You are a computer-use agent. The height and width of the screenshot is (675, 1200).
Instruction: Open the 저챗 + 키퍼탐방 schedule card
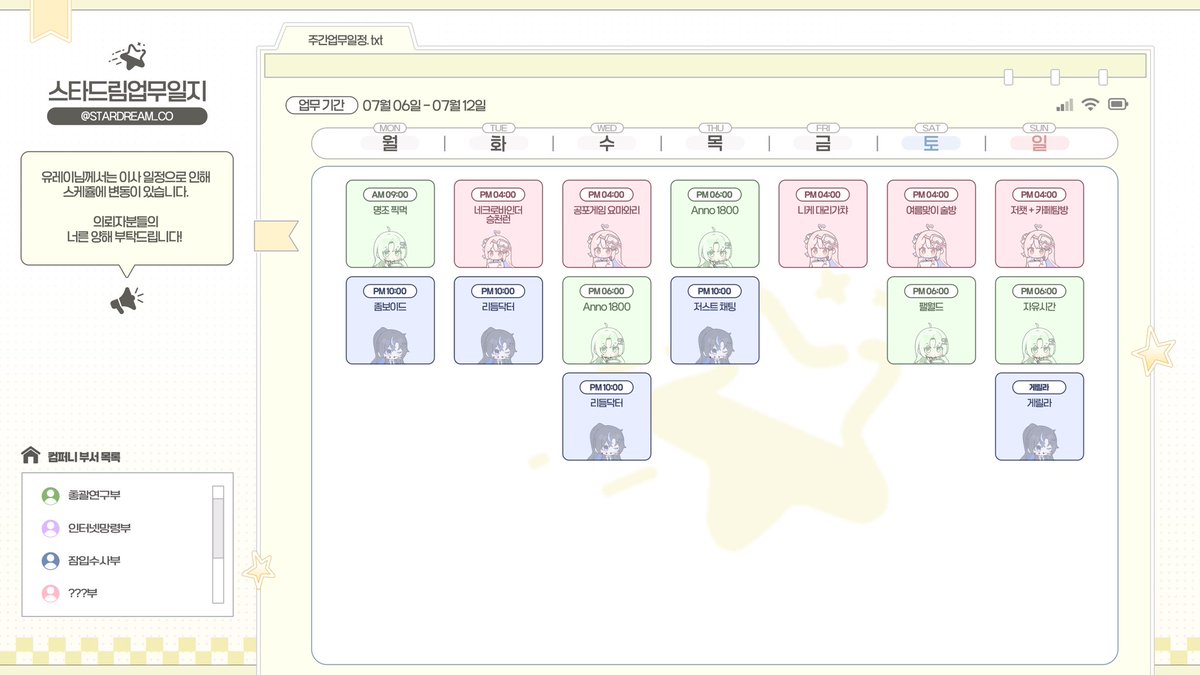click(x=1039, y=224)
